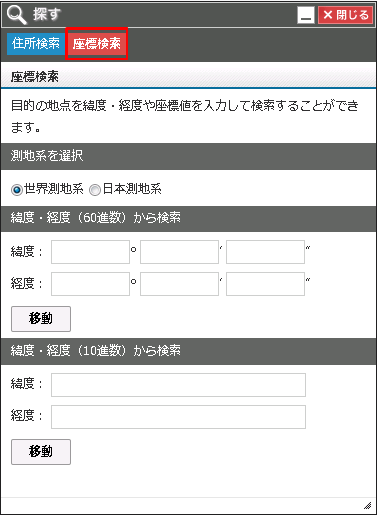Click the 移動 button under 60進数 section

(x=41, y=319)
